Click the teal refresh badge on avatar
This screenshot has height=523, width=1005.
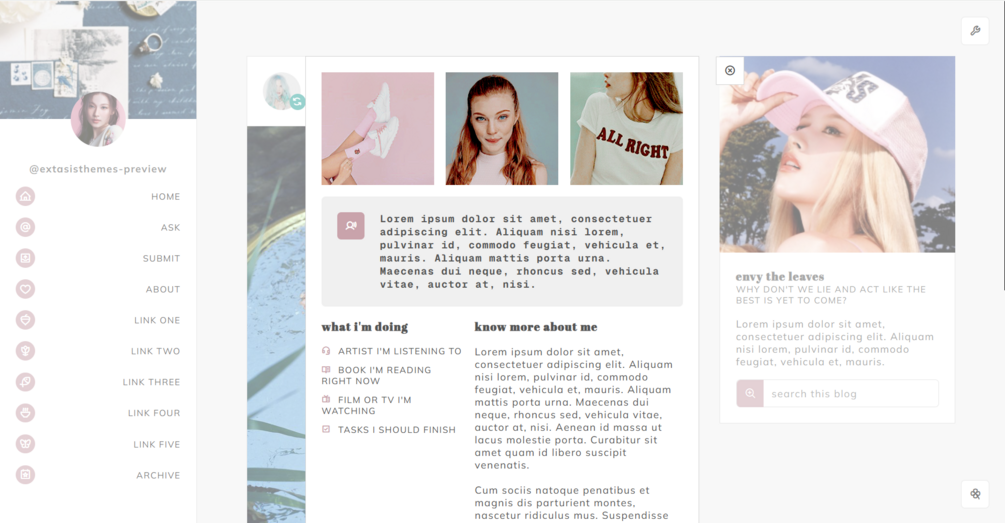[297, 101]
